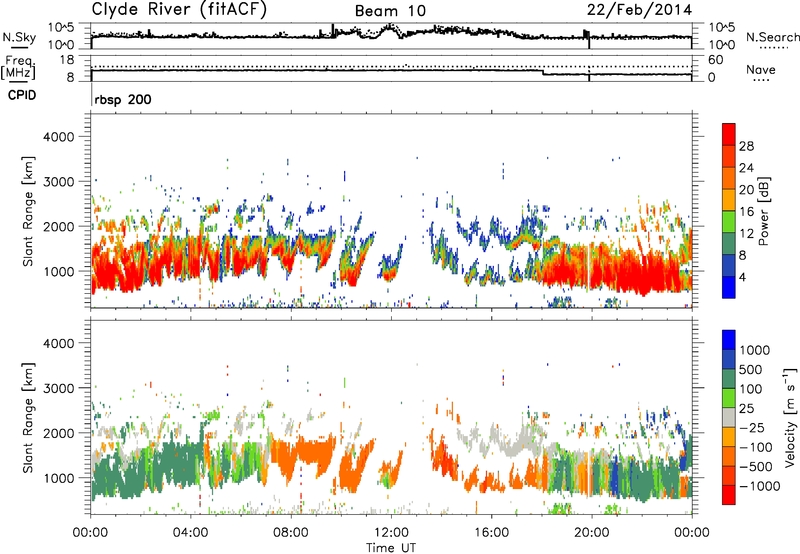Click the '4000' tick on the power panel

click(59, 137)
